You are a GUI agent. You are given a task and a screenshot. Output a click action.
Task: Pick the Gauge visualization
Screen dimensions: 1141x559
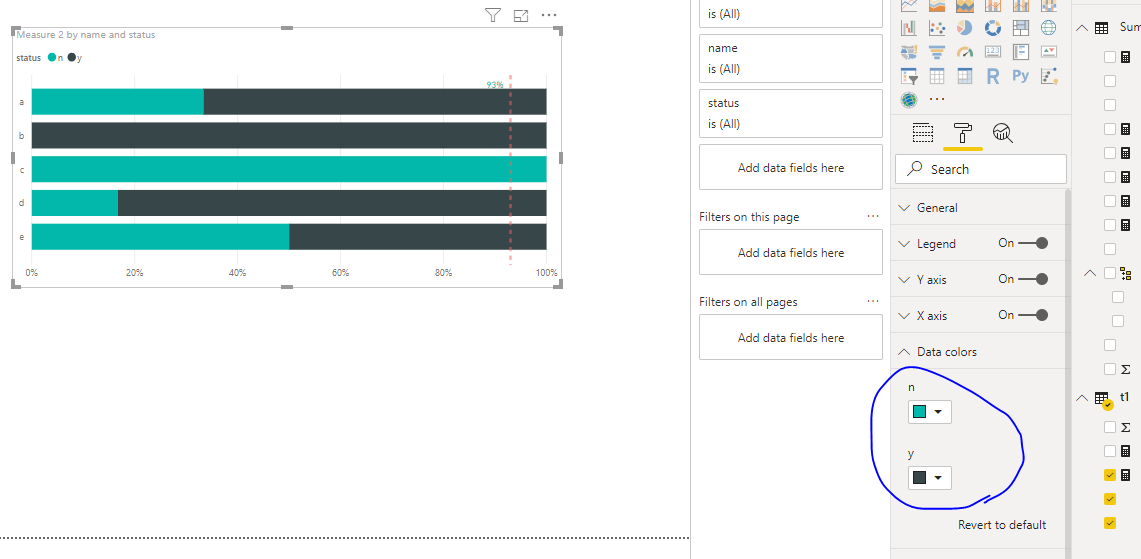click(964, 52)
